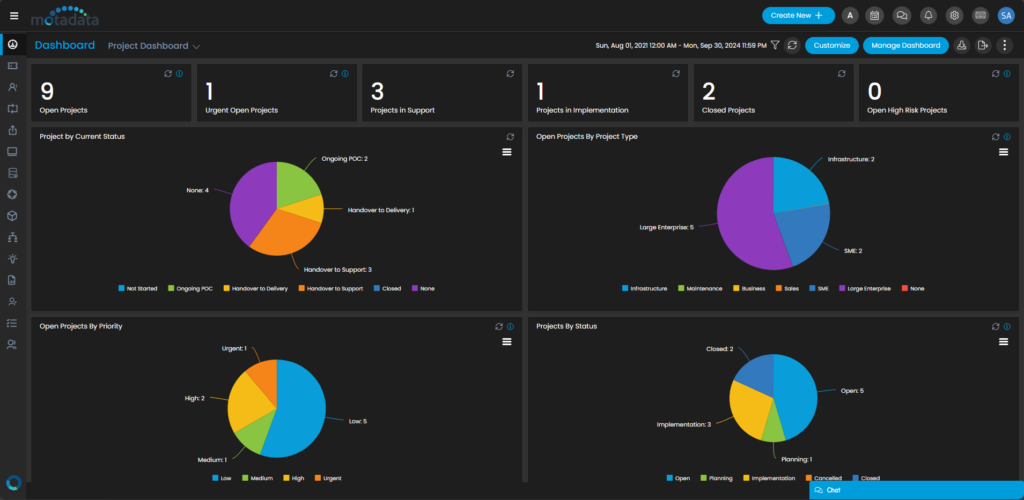
Task: Toggle the Maintenance legend item
Action: click(700, 289)
